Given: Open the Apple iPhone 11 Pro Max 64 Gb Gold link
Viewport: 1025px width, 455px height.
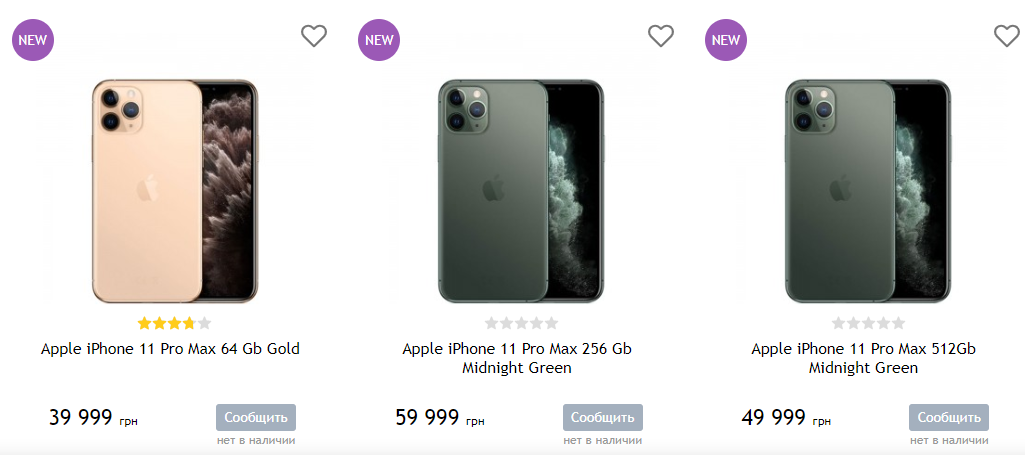Looking at the screenshot, I should [170, 349].
